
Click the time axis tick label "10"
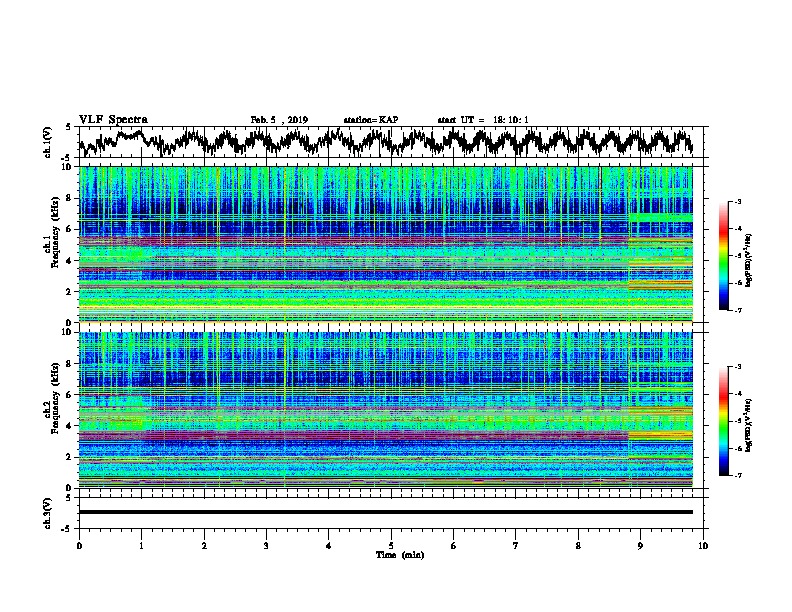[703, 546]
